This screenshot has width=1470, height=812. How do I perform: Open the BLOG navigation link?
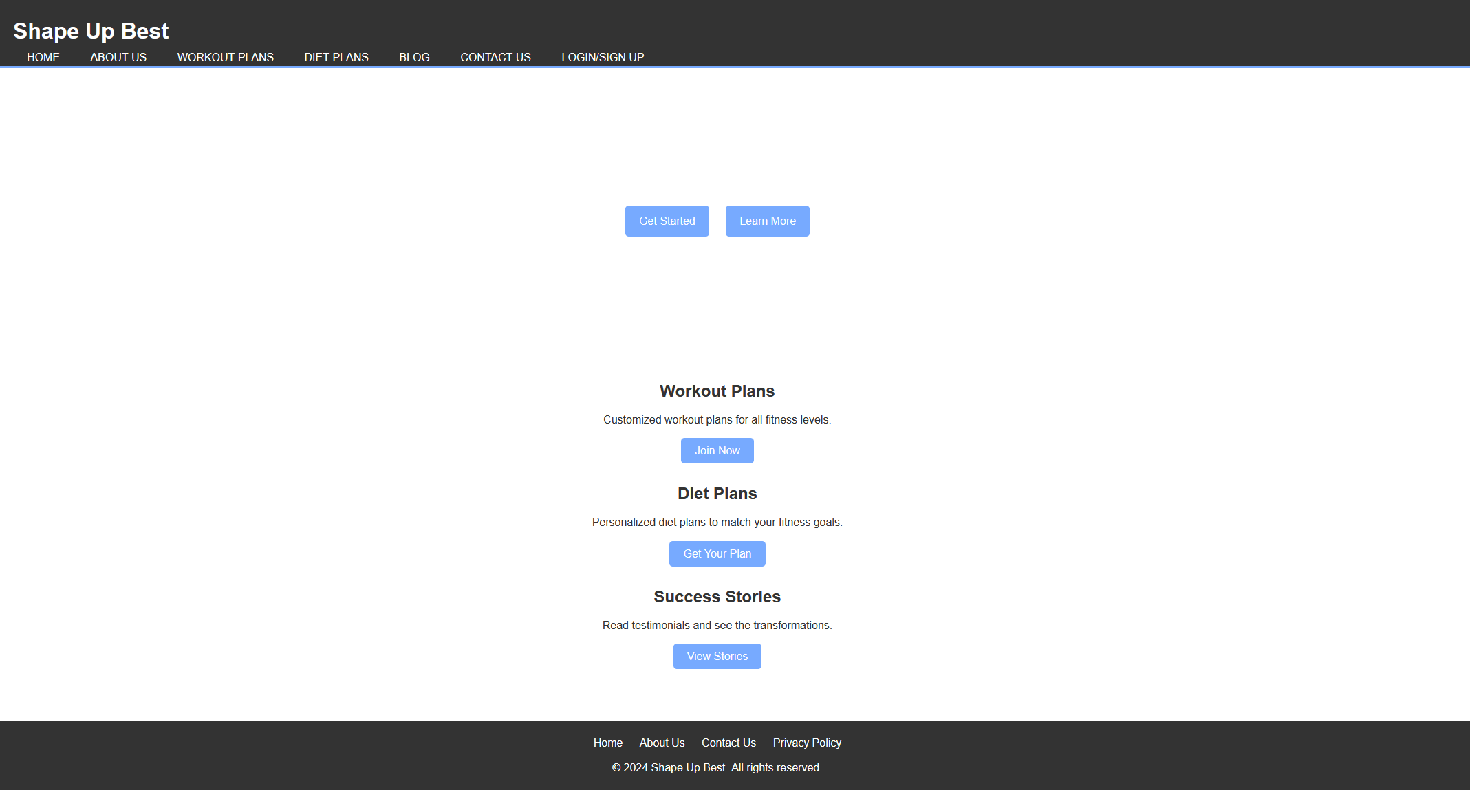point(414,57)
